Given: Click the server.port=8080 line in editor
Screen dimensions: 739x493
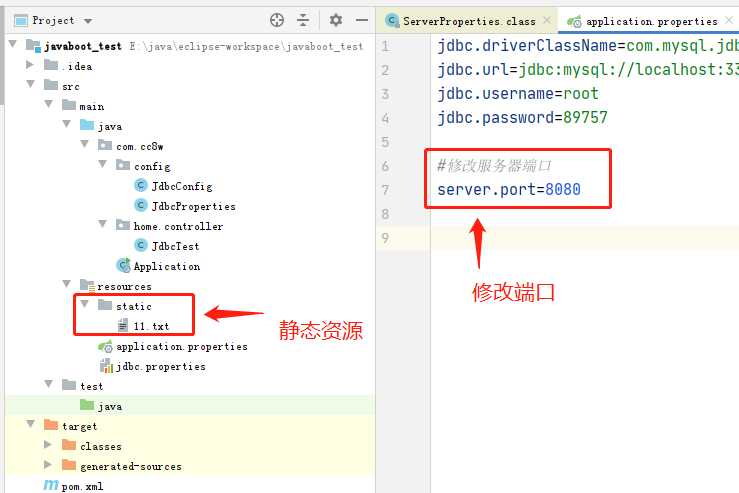Looking at the screenshot, I should point(509,189).
